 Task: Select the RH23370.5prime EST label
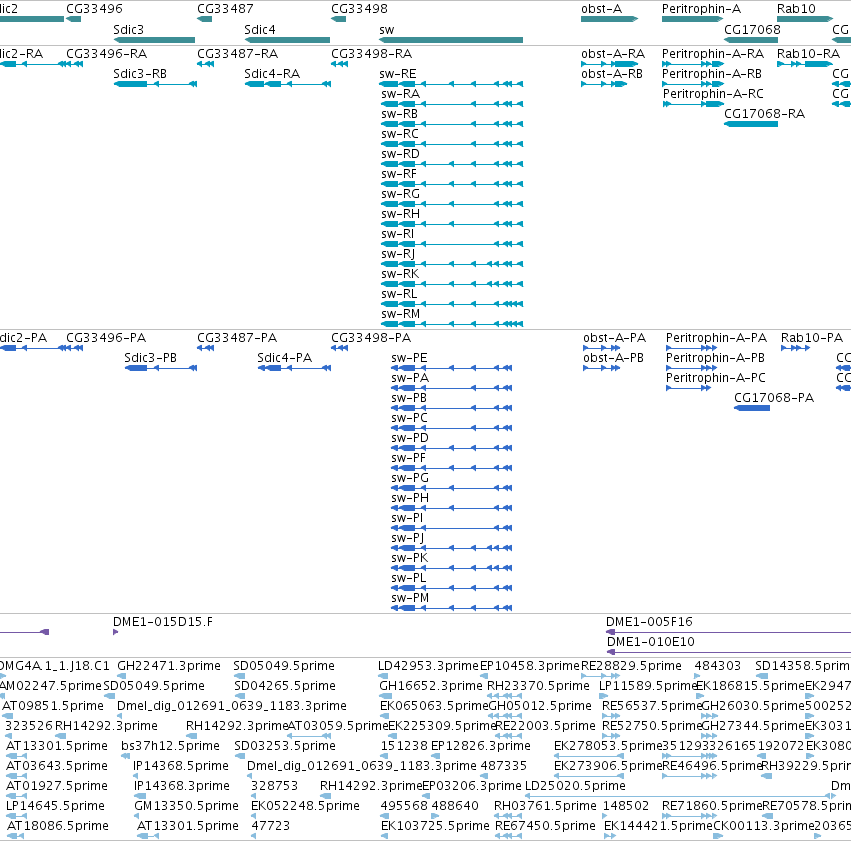538,686
